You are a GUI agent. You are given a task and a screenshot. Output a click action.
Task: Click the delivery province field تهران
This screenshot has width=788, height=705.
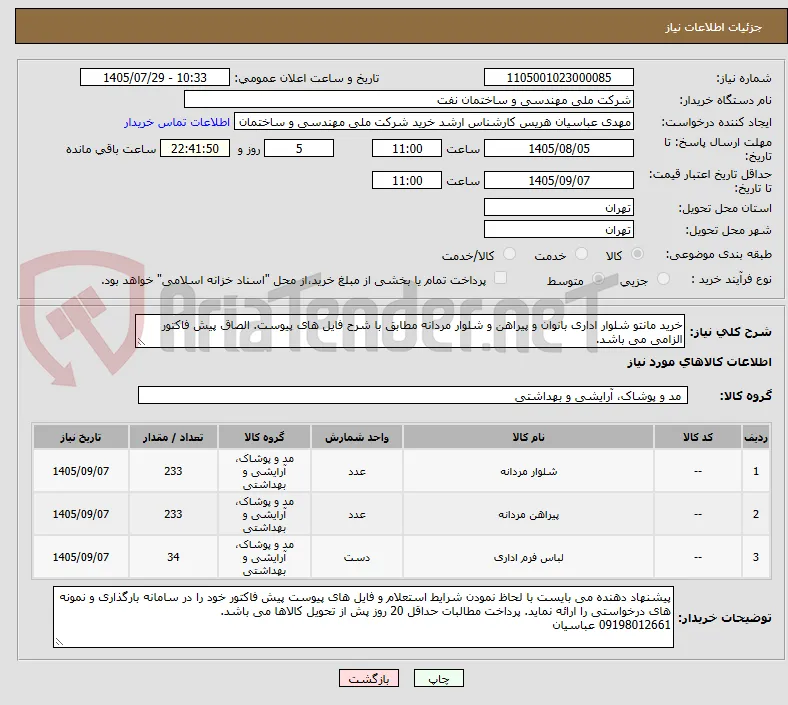pos(559,207)
